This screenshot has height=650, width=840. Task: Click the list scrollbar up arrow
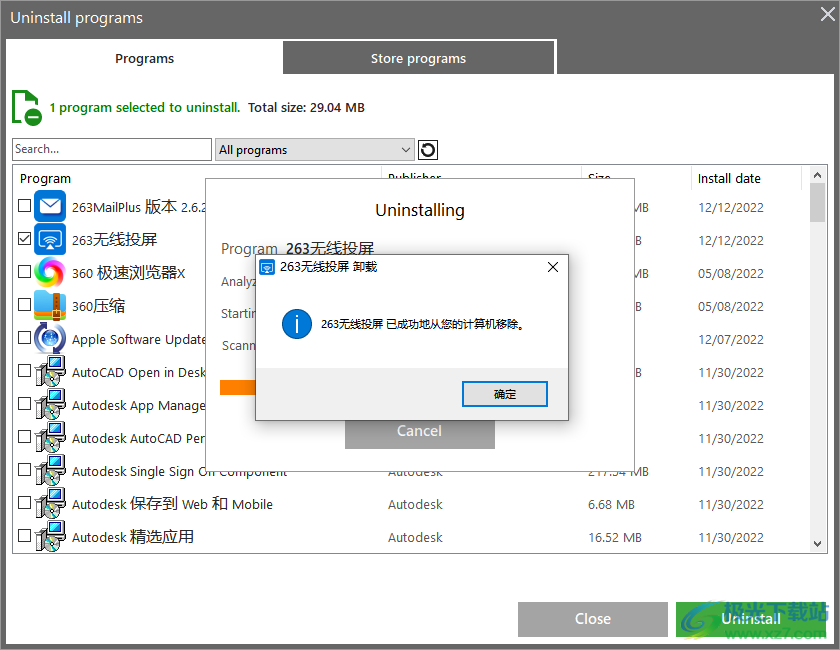pyautogui.click(x=817, y=175)
